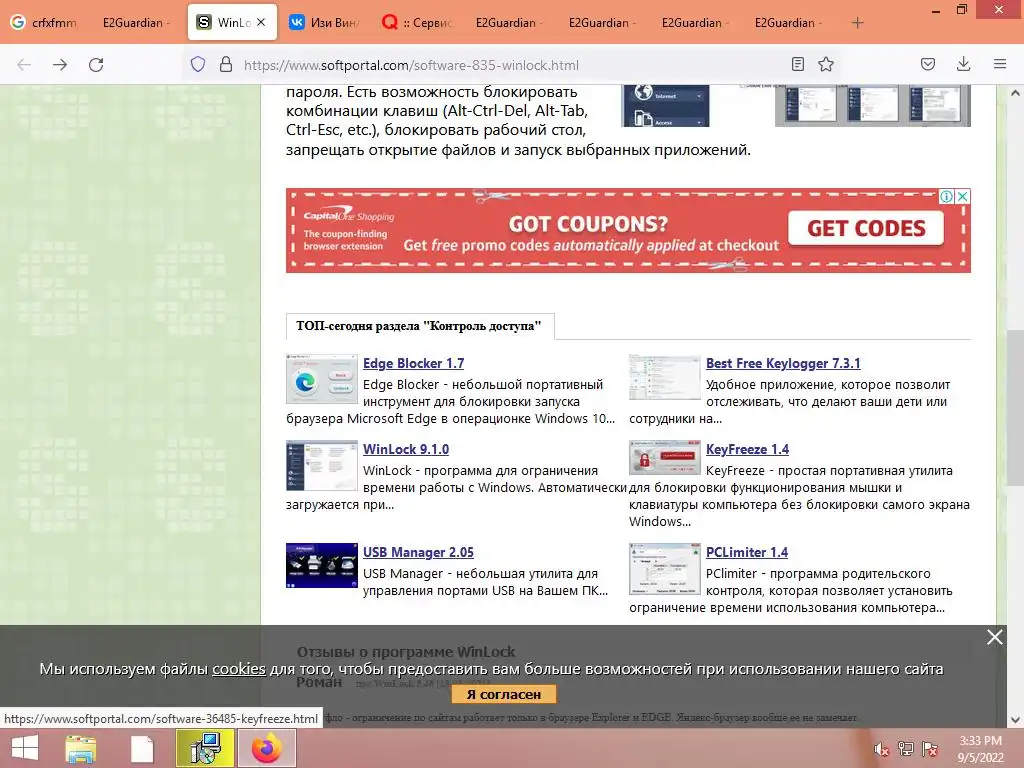Unmute volume in system tray
Image resolution: width=1024 pixels, height=768 pixels.
click(881, 749)
